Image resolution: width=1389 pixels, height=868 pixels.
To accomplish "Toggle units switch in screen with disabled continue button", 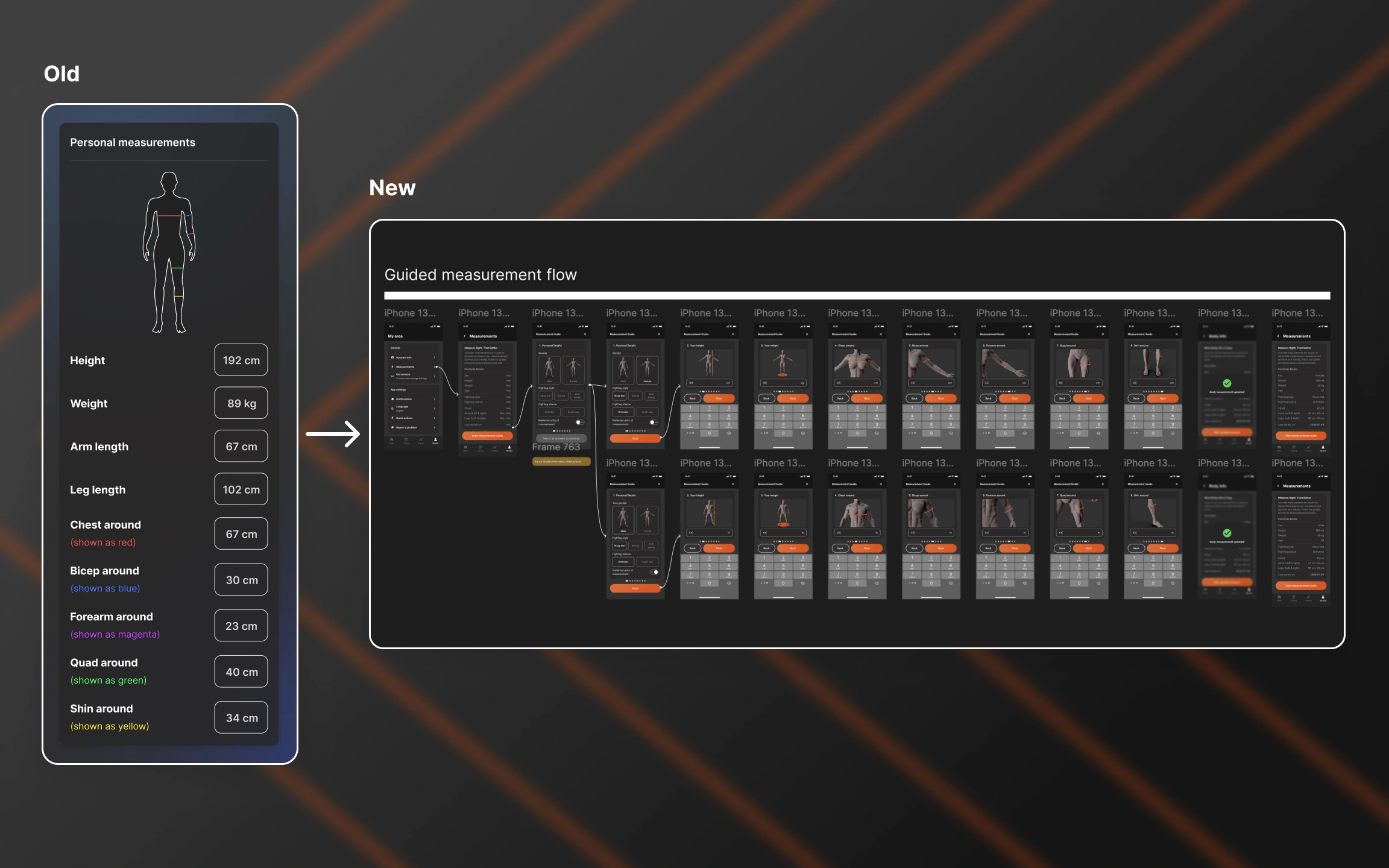I will click(579, 422).
